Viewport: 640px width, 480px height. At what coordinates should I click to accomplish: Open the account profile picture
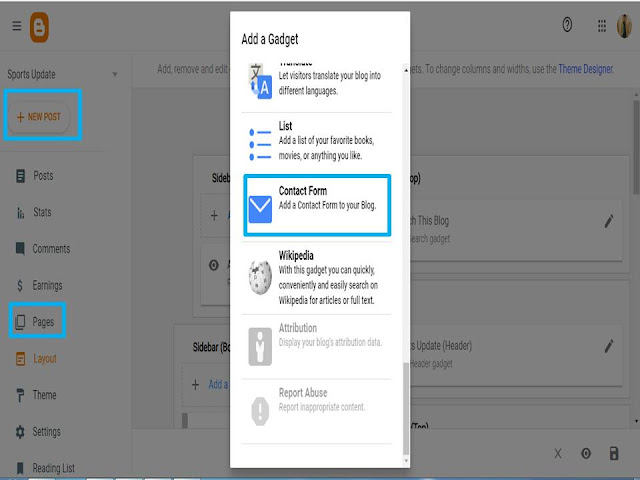(x=624, y=26)
